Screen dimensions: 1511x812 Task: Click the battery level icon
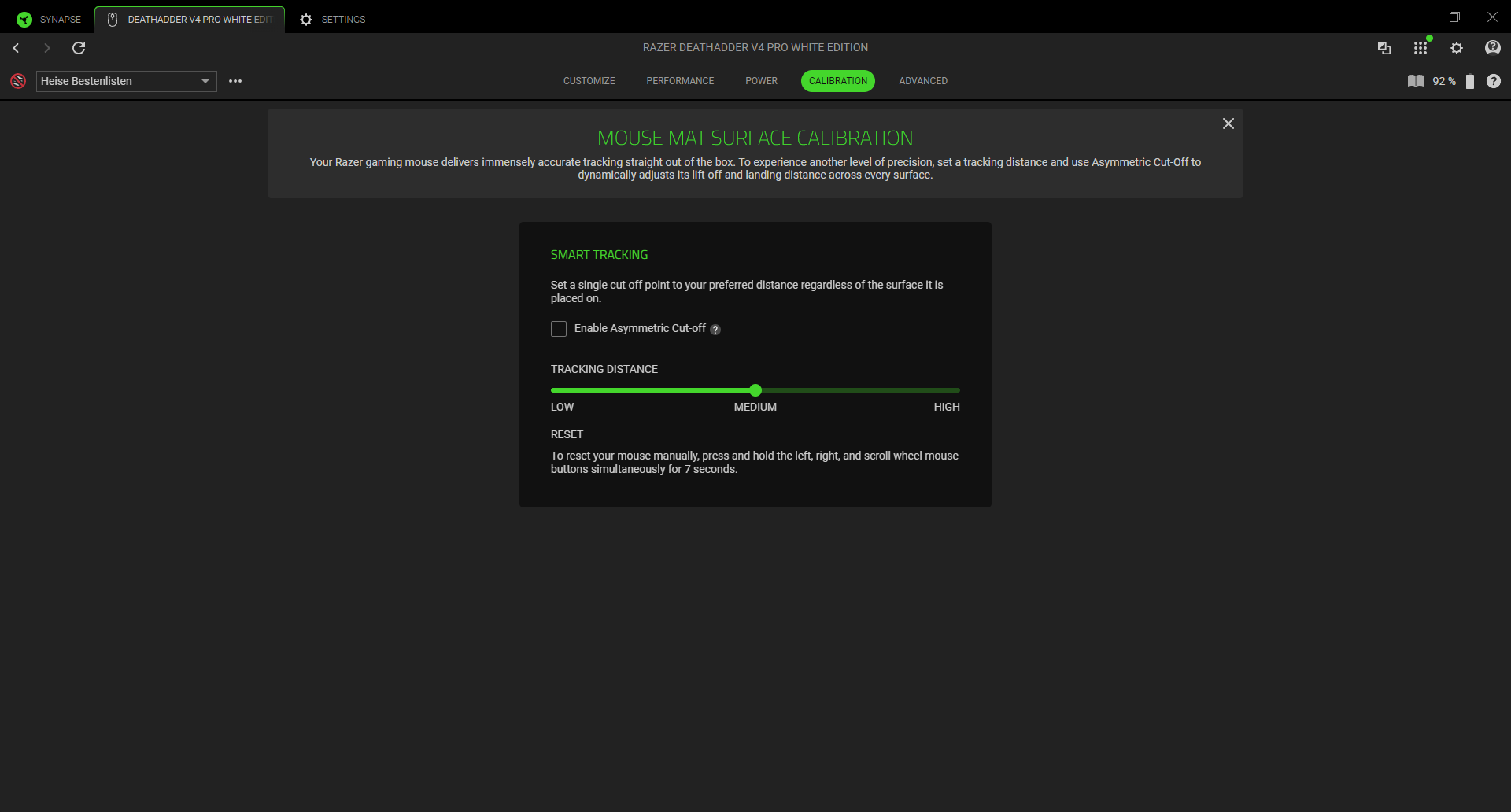[1470, 81]
